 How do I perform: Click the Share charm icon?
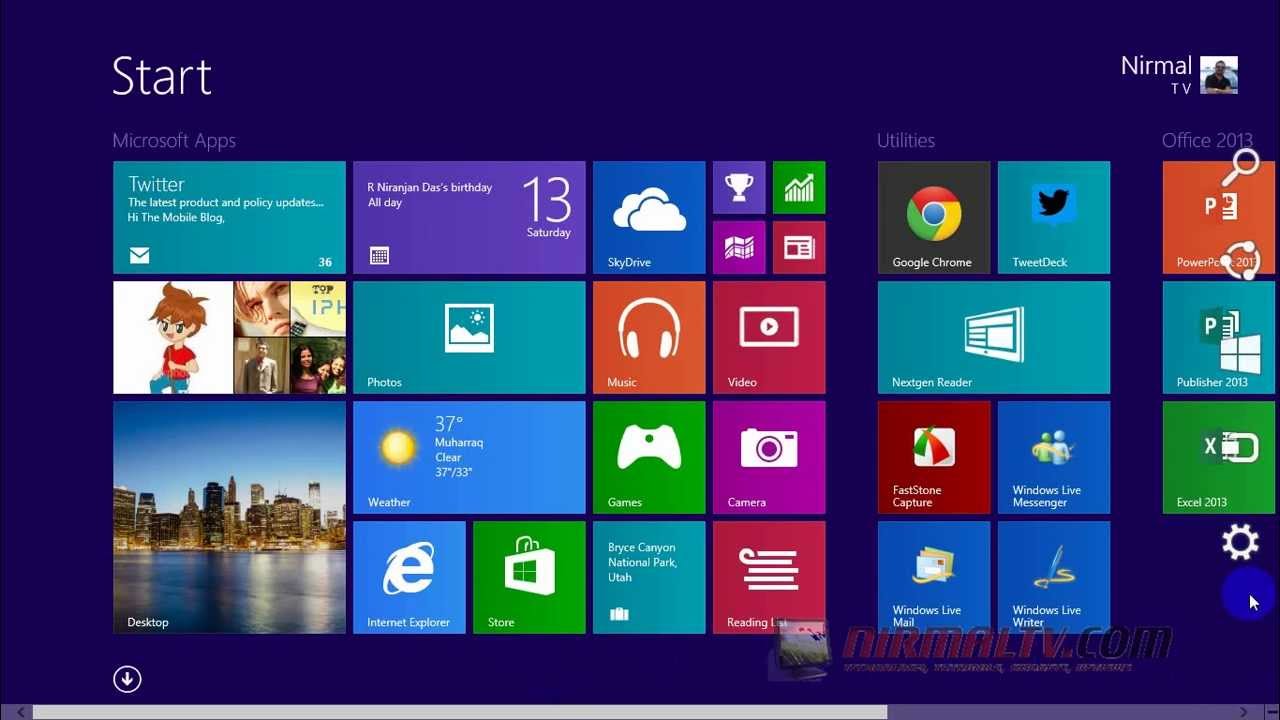pyautogui.click(x=1241, y=260)
